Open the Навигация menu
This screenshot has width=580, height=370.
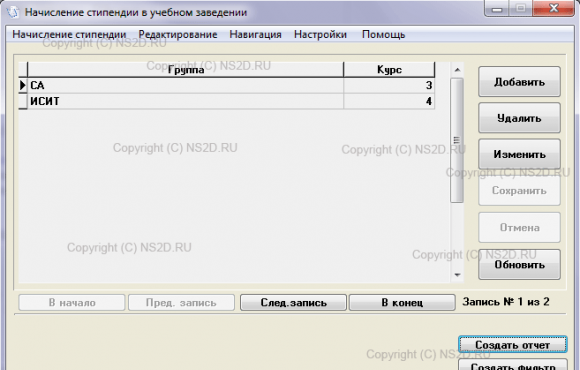[255, 34]
